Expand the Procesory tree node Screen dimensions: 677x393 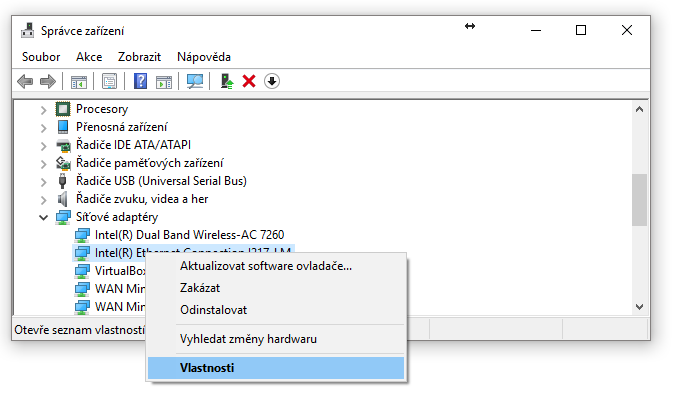point(43,110)
